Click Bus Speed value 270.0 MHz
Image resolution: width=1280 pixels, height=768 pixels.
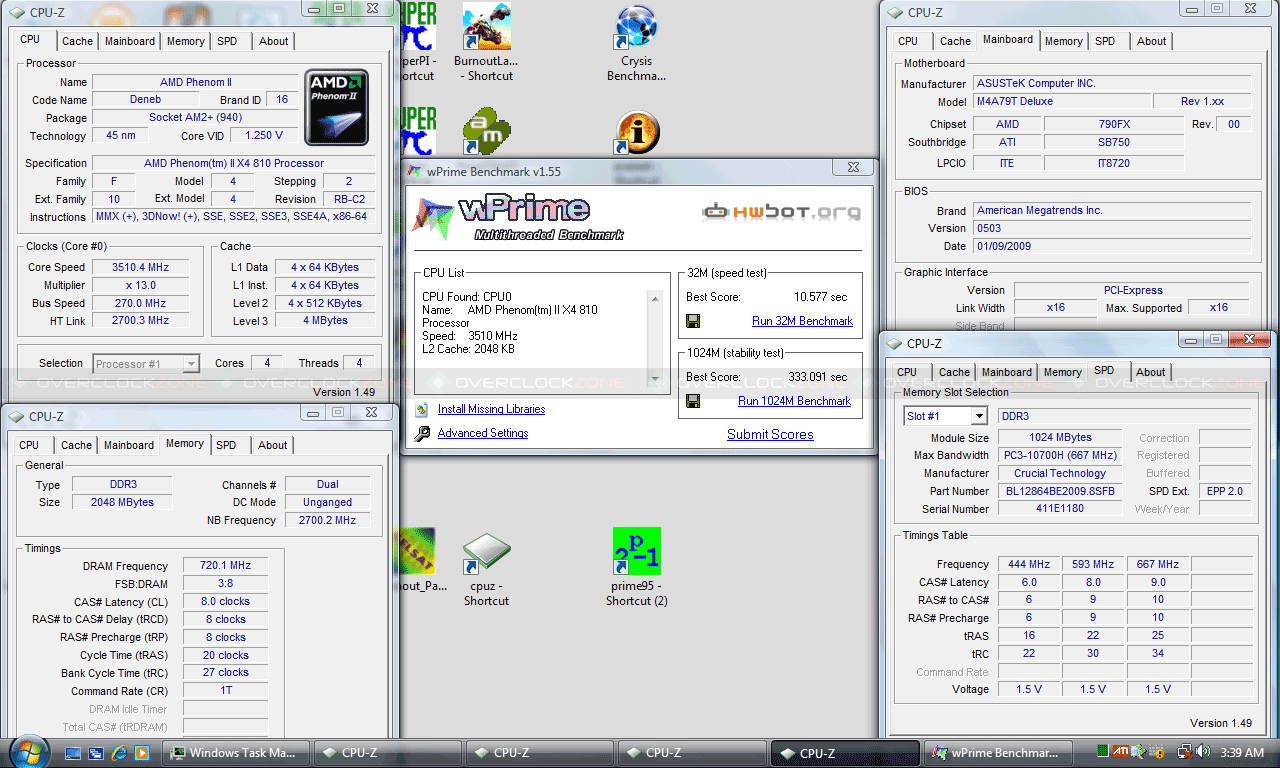coord(140,303)
